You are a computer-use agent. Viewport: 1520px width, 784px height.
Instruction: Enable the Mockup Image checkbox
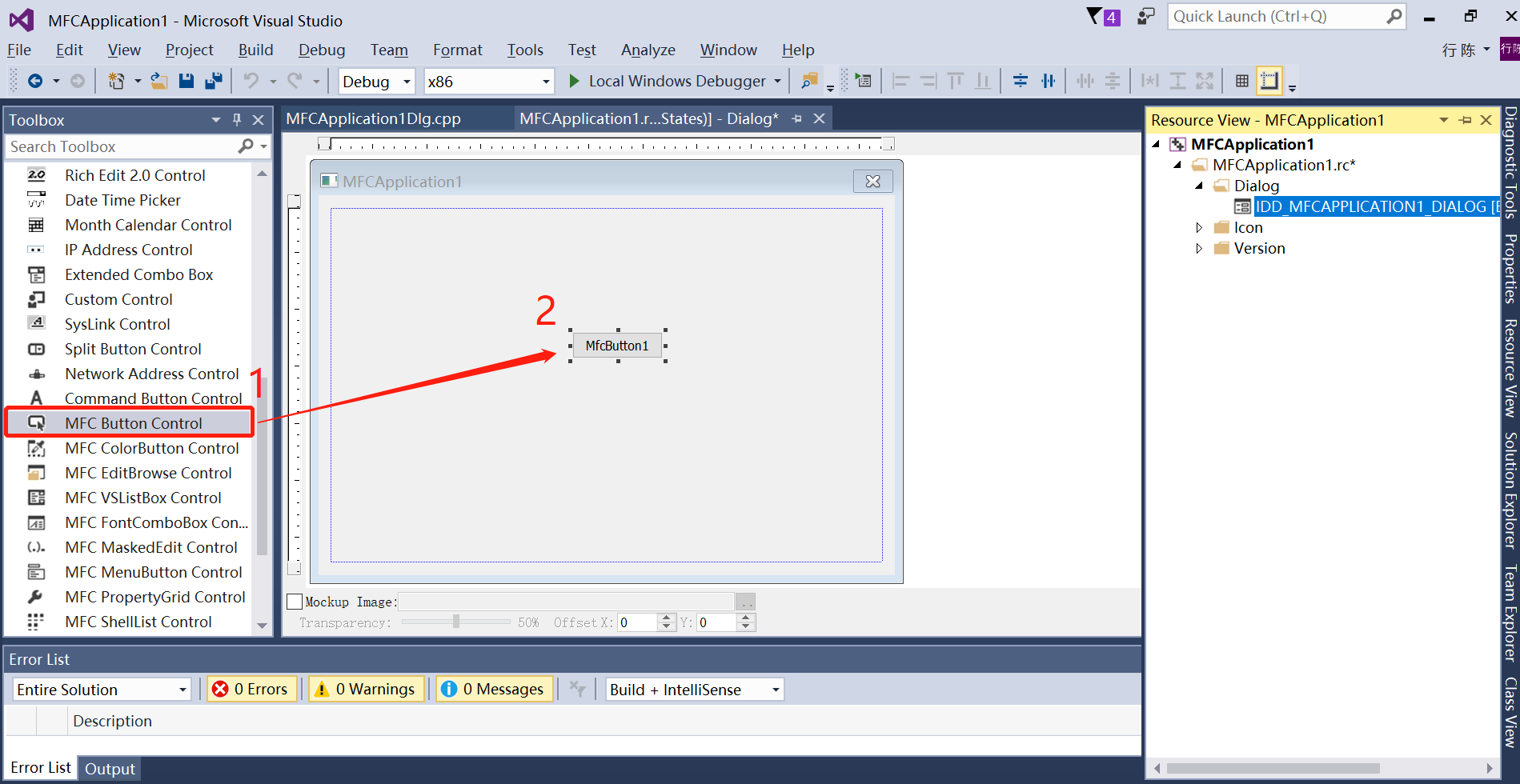click(295, 602)
